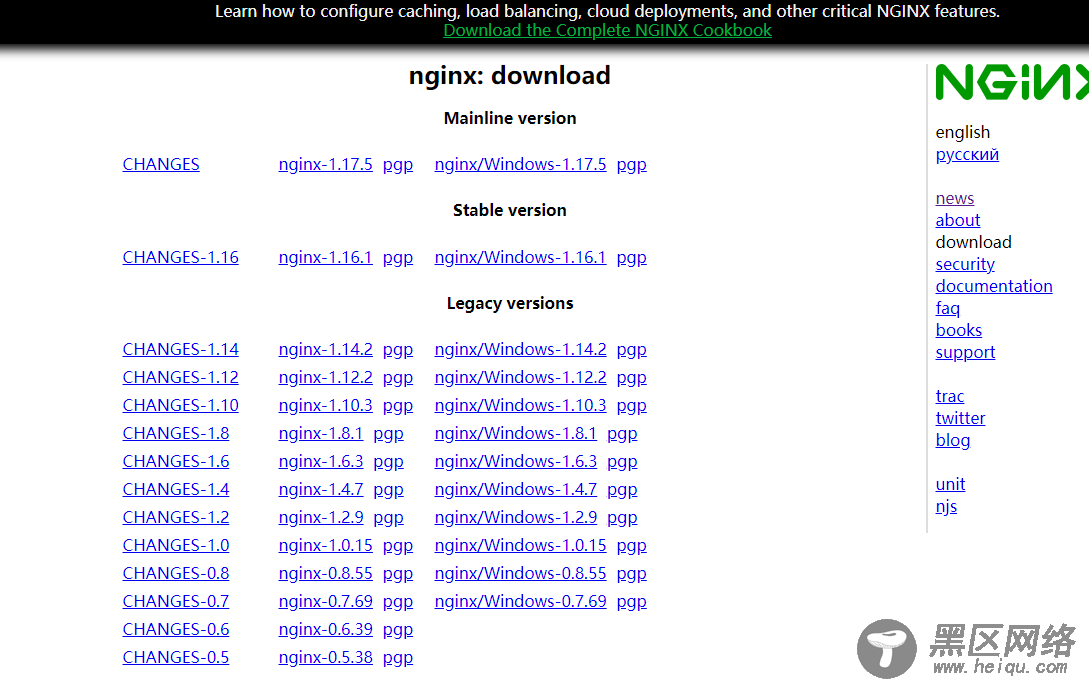Open CHANGES-1.4 link
This screenshot has width=1089, height=684.
click(176, 490)
